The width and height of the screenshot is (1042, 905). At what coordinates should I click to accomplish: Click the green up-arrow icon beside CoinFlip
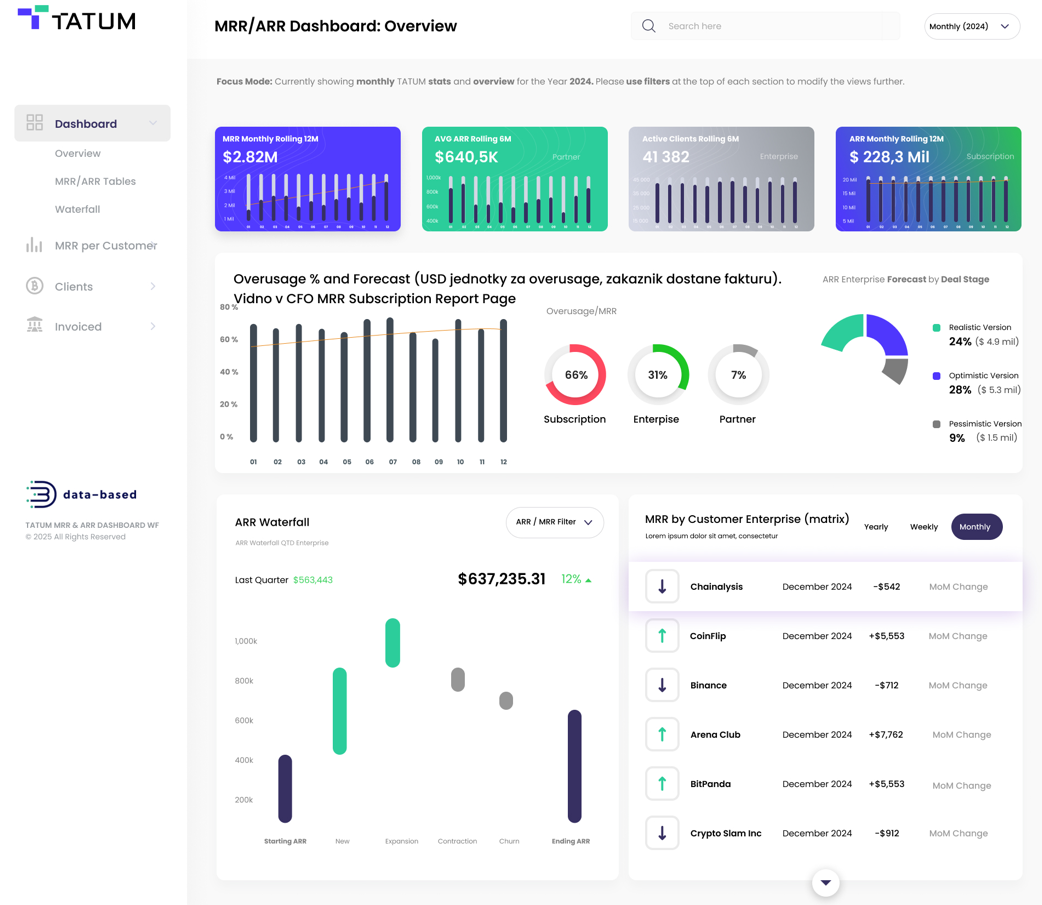pos(662,635)
